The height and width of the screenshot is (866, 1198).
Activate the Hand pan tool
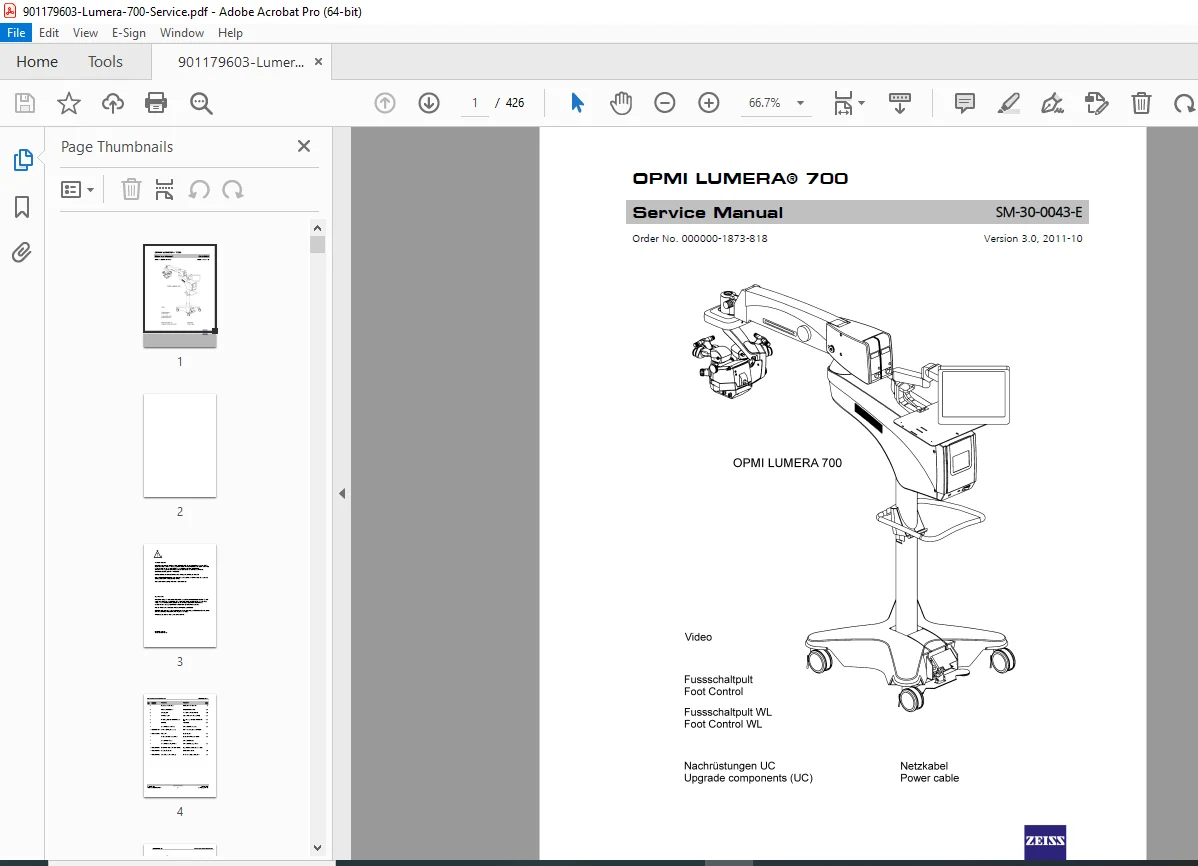pyautogui.click(x=621, y=102)
